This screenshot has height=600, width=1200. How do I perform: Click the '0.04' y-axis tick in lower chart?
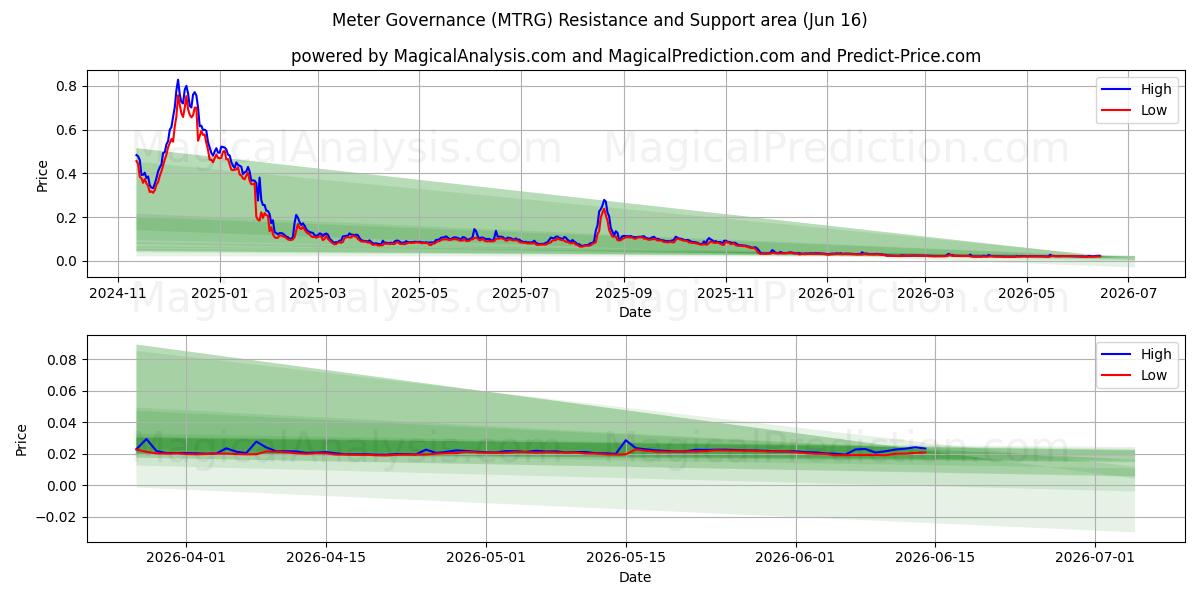(63, 423)
